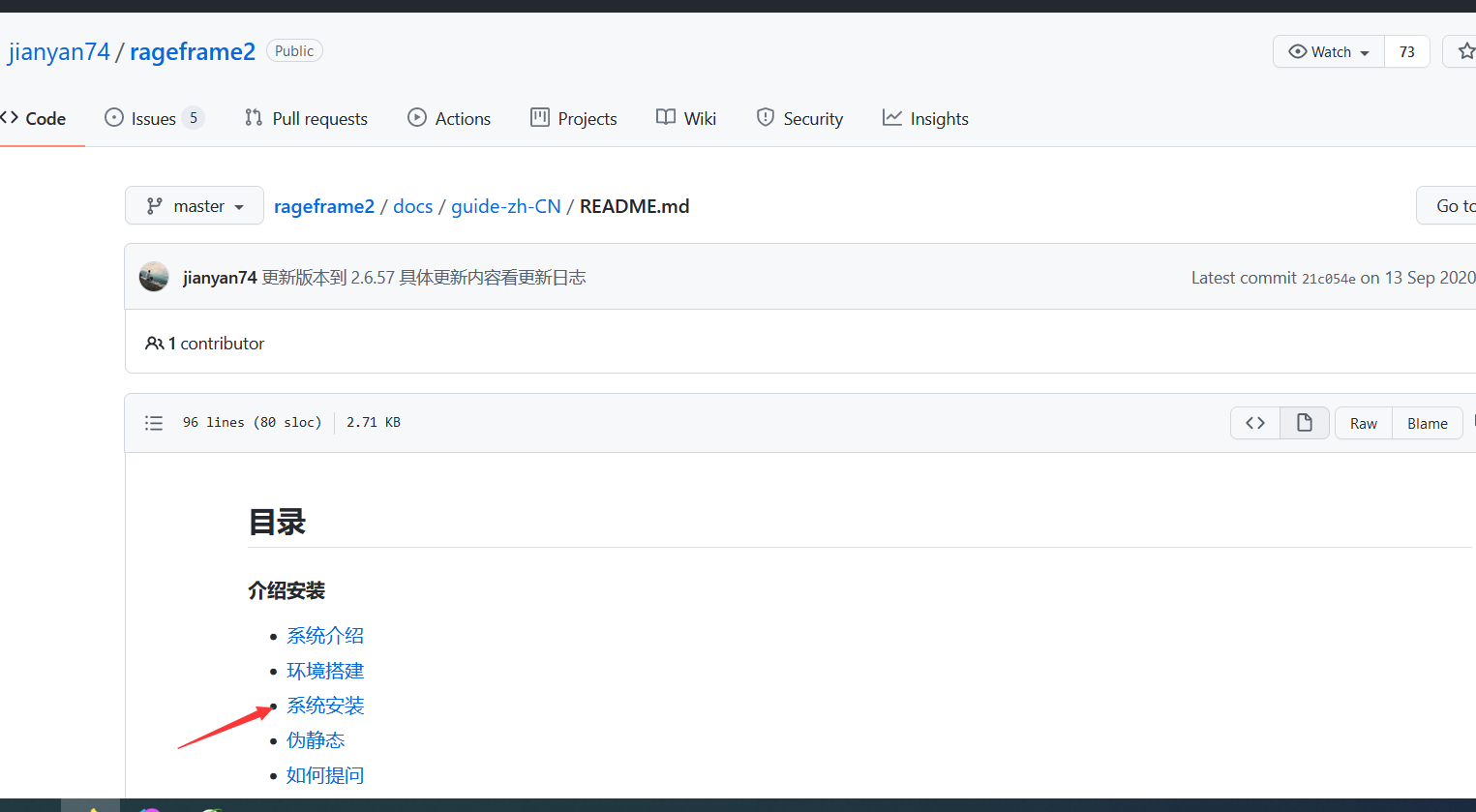Click the Wiki book icon

666,117
